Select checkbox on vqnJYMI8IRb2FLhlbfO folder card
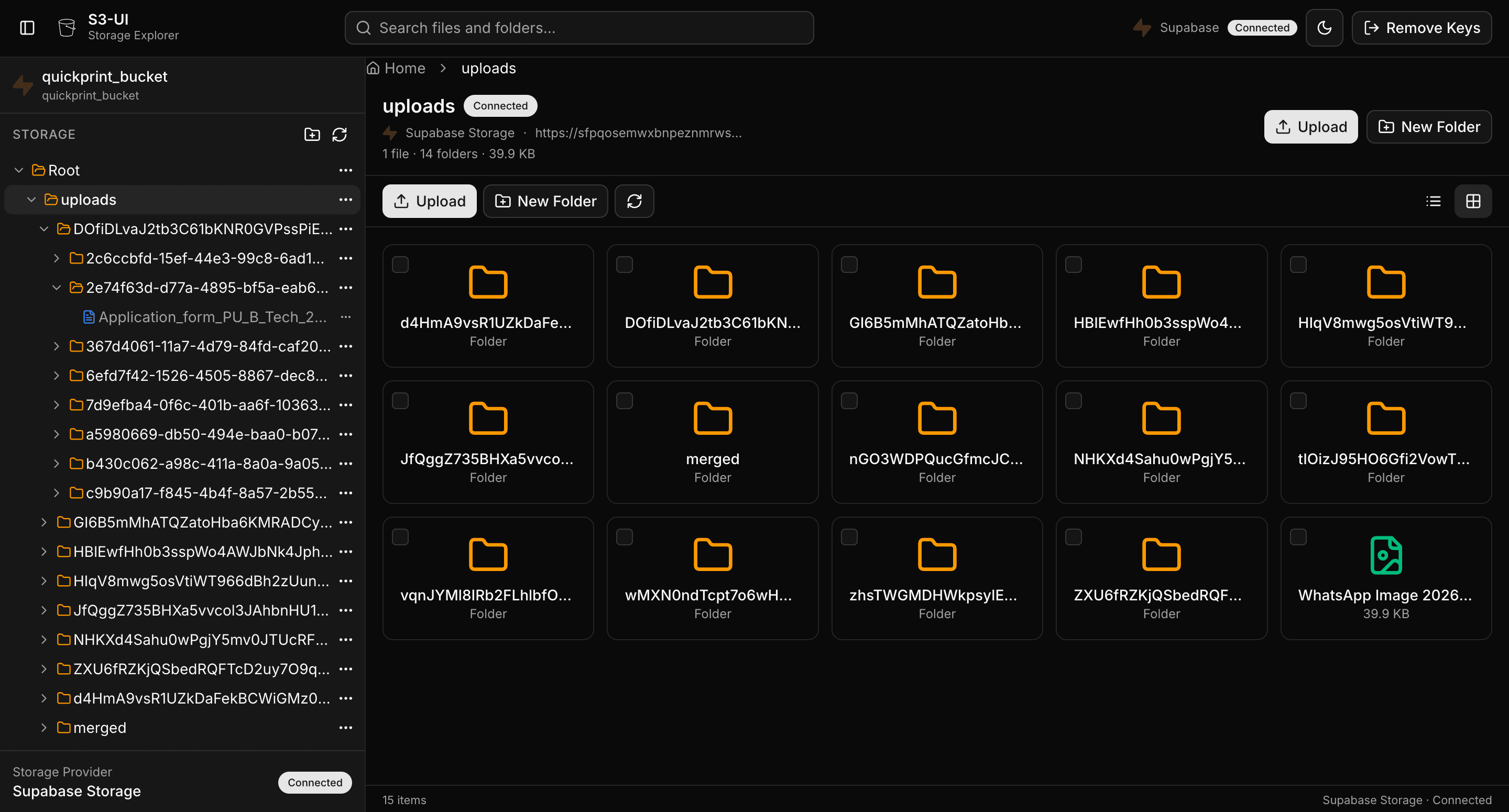This screenshot has width=1509, height=812. click(x=400, y=536)
